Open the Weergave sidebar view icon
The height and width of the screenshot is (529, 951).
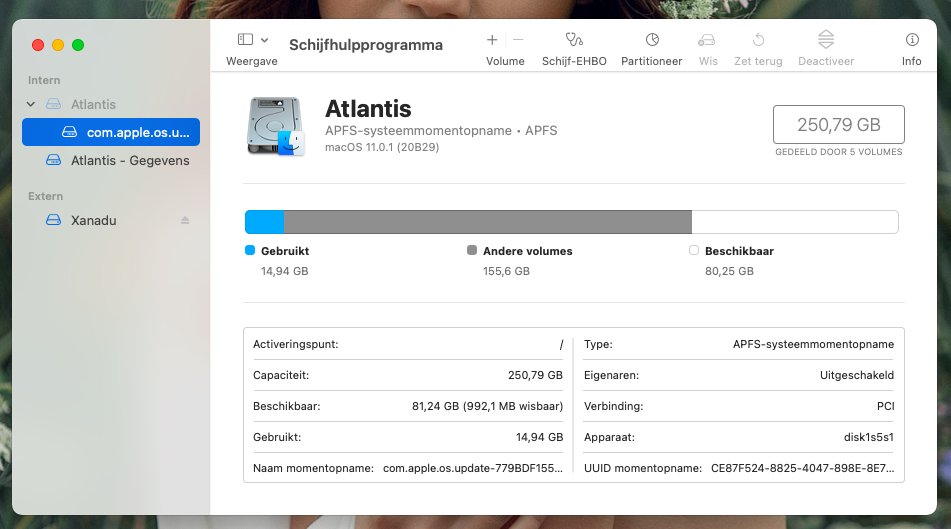[x=245, y=39]
